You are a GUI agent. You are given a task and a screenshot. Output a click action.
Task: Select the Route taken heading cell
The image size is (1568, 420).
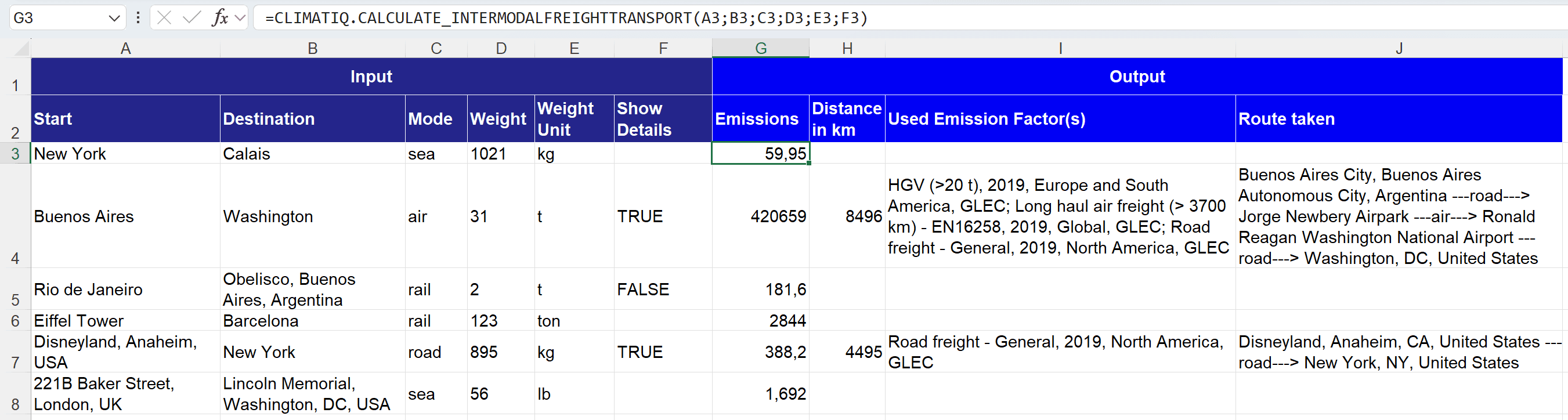(1399, 119)
